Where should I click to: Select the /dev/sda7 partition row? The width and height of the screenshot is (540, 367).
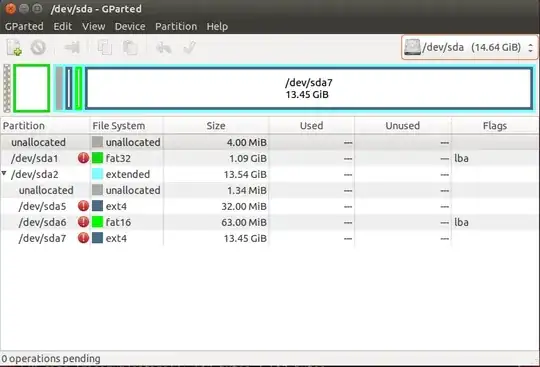pos(270,238)
